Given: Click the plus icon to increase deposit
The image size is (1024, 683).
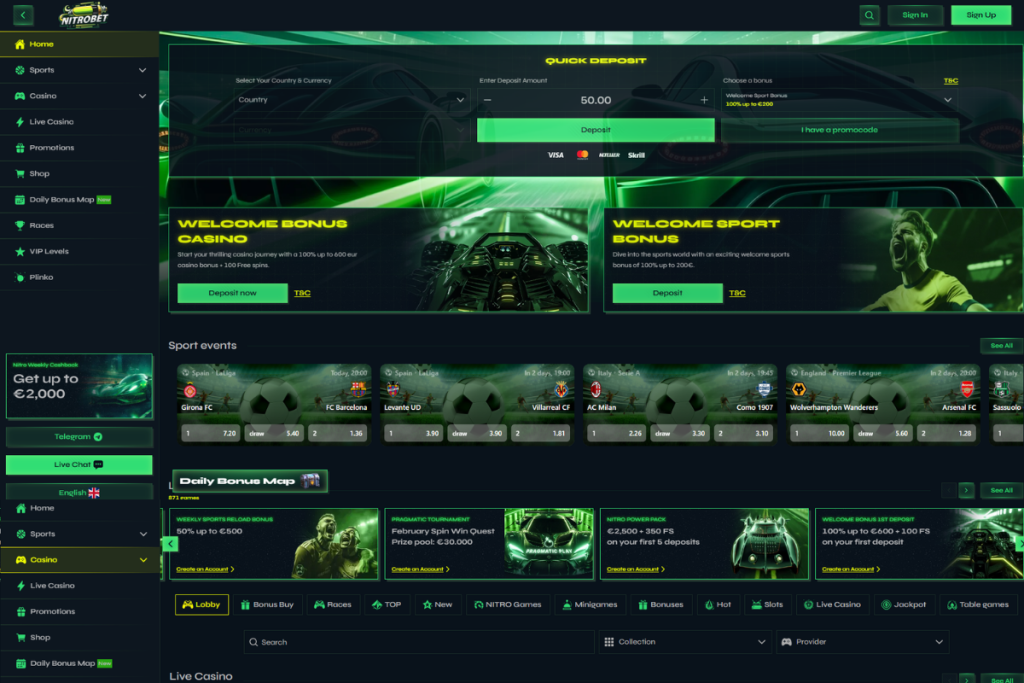Looking at the screenshot, I should coord(704,100).
